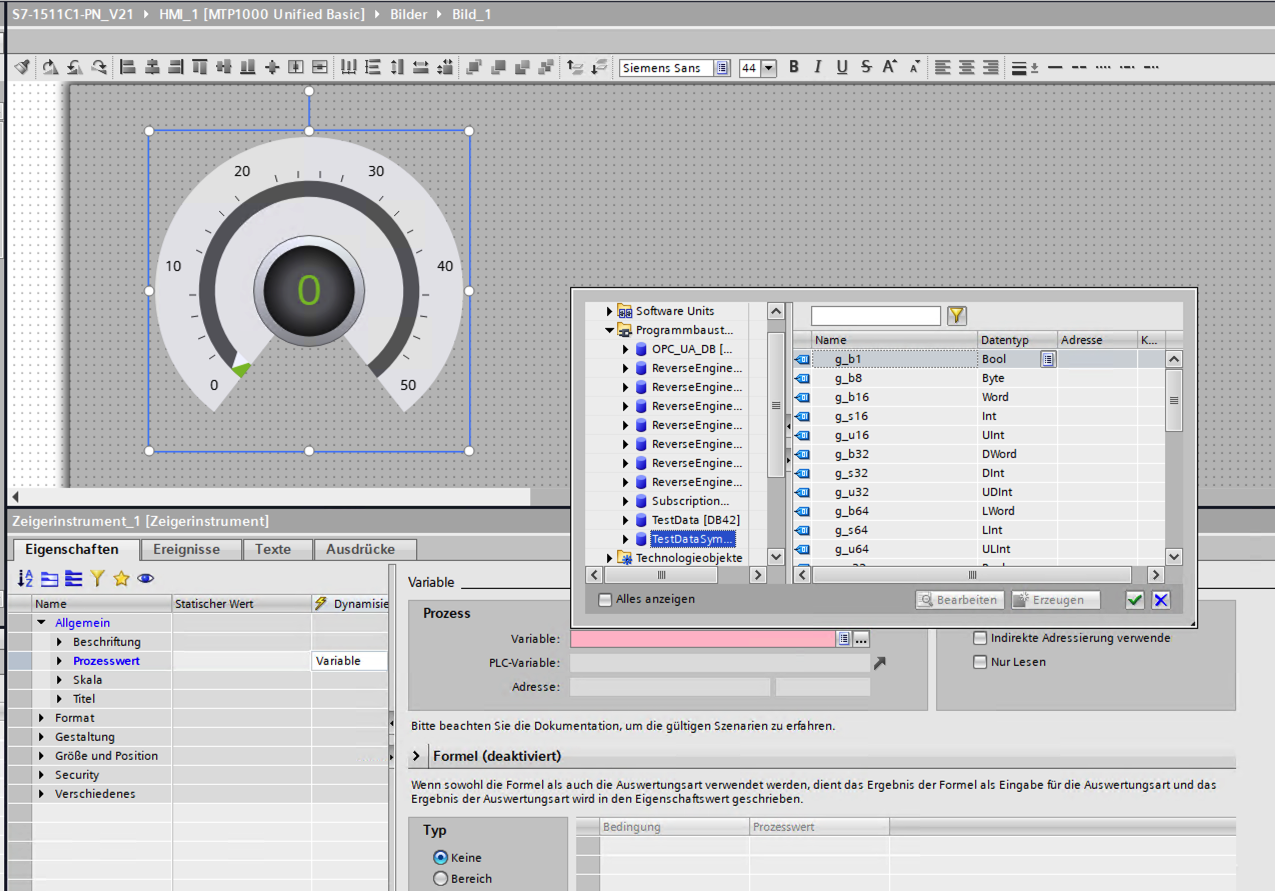Click the gauge's center value display

coord(309,290)
